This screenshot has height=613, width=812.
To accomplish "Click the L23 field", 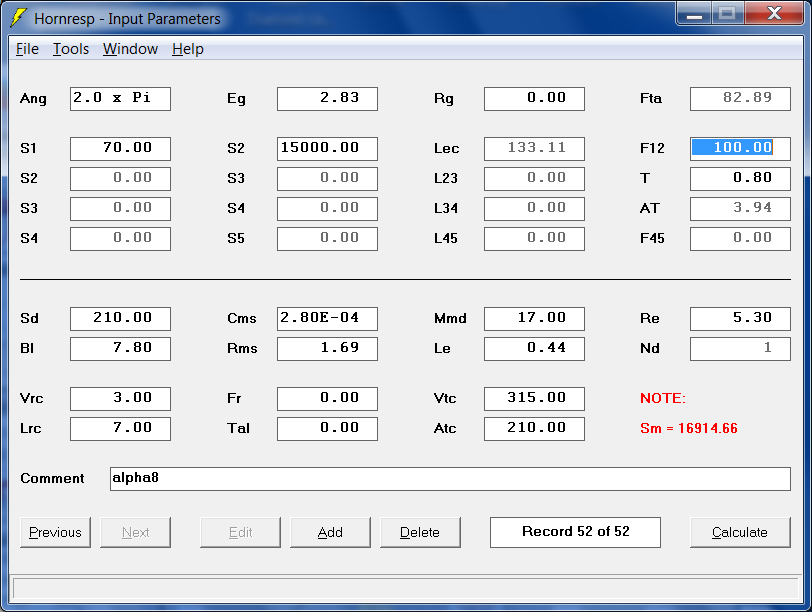I will point(534,179).
